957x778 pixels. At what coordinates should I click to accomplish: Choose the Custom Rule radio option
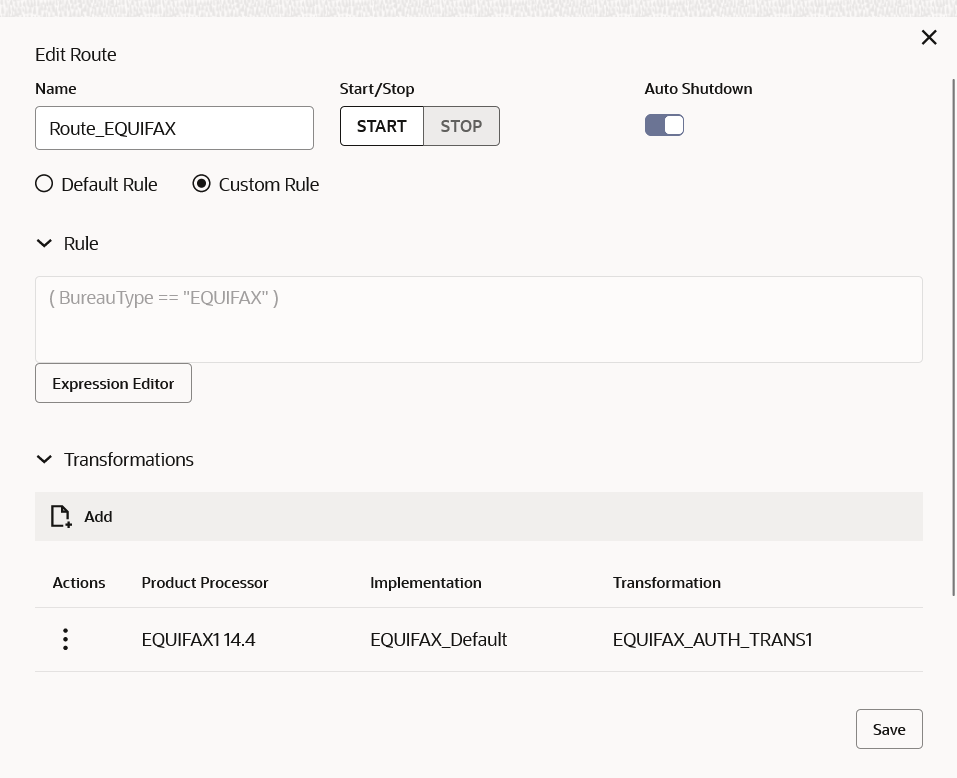tap(201, 184)
